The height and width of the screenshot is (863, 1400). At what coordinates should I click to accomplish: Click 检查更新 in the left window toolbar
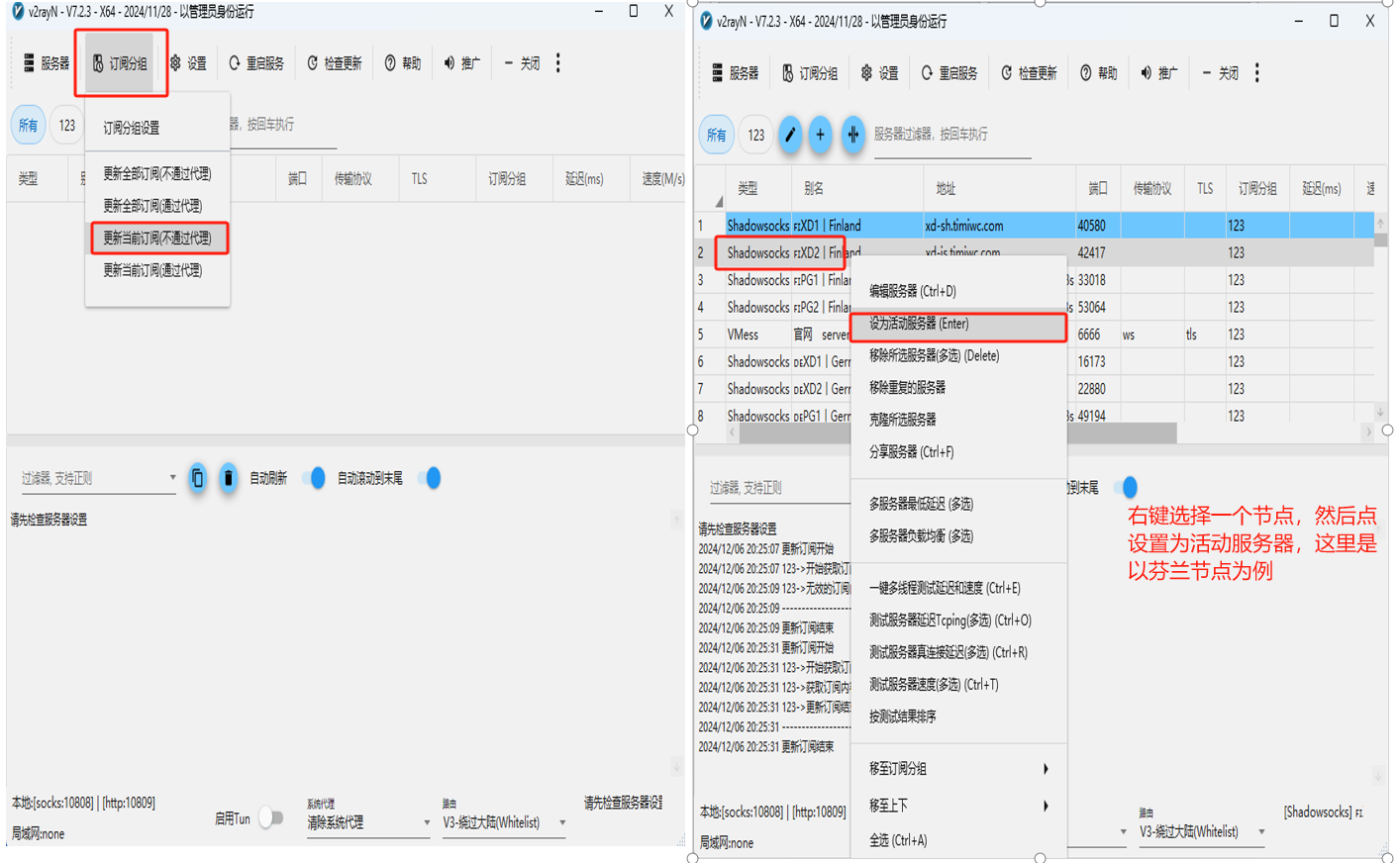point(335,63)
